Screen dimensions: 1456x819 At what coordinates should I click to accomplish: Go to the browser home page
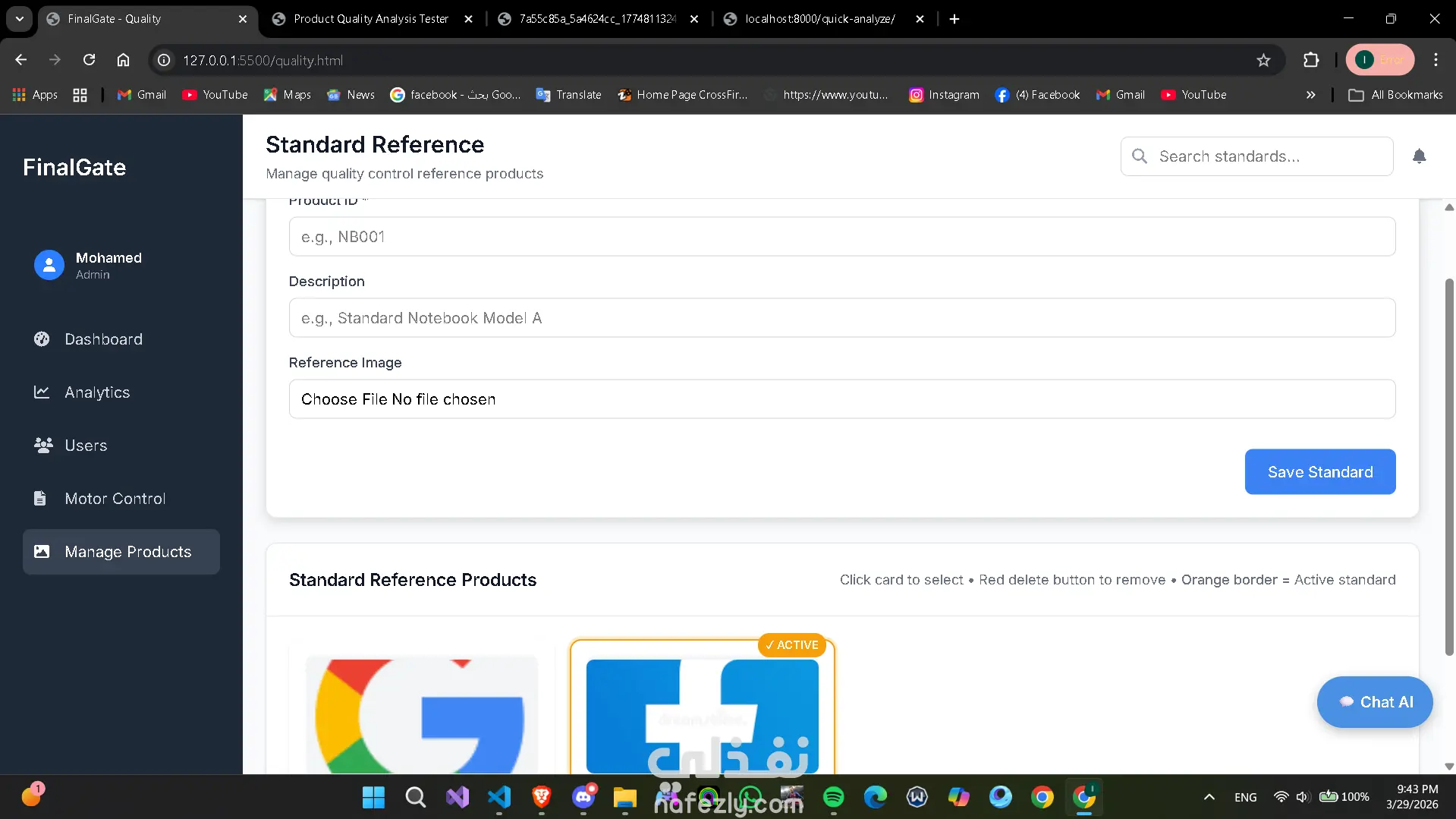pos(123,60)
